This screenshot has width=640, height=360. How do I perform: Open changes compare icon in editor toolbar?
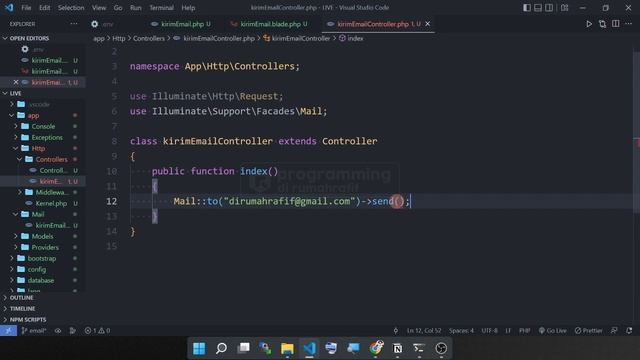[x=602, y=24]
